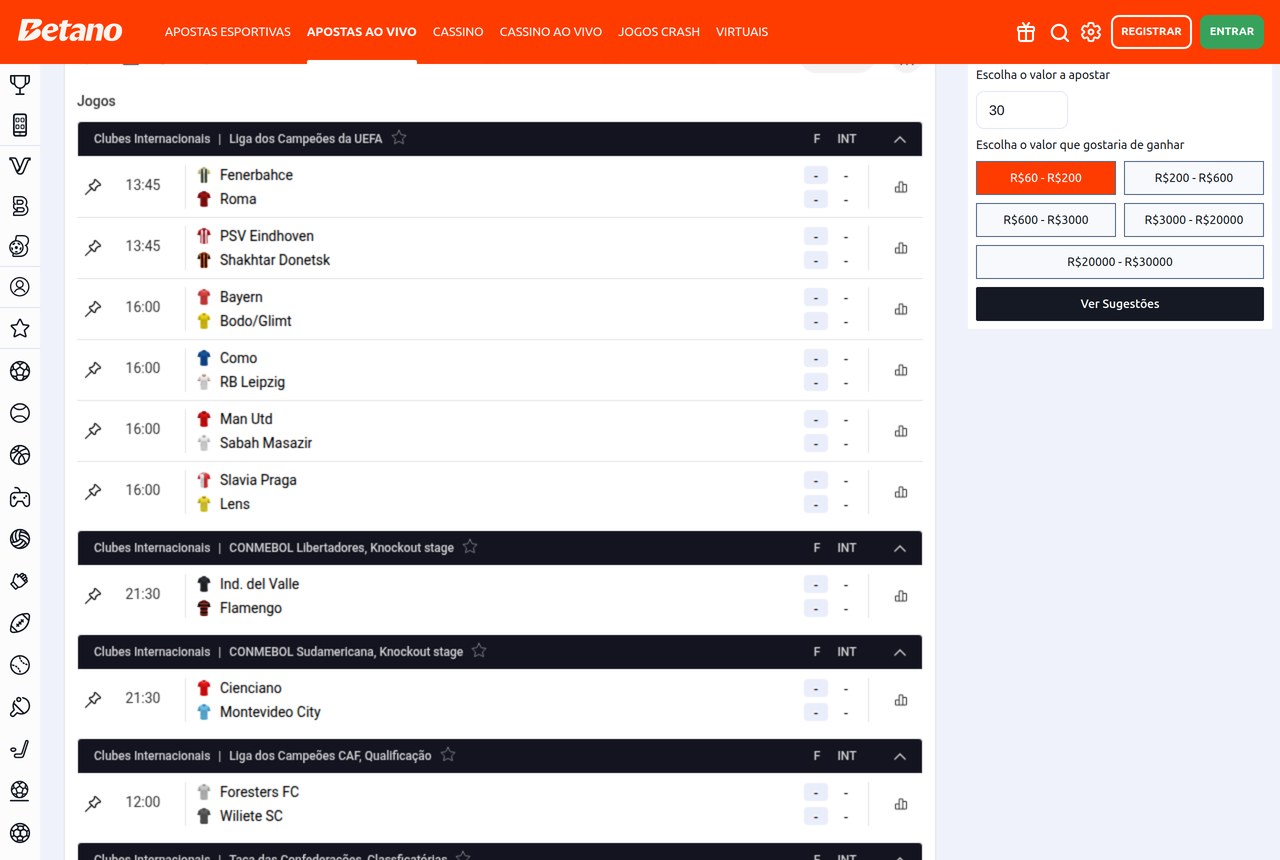Pin the Man Utd vs Sabah Masazir match
1280x860 pixels.
[93, 431]
